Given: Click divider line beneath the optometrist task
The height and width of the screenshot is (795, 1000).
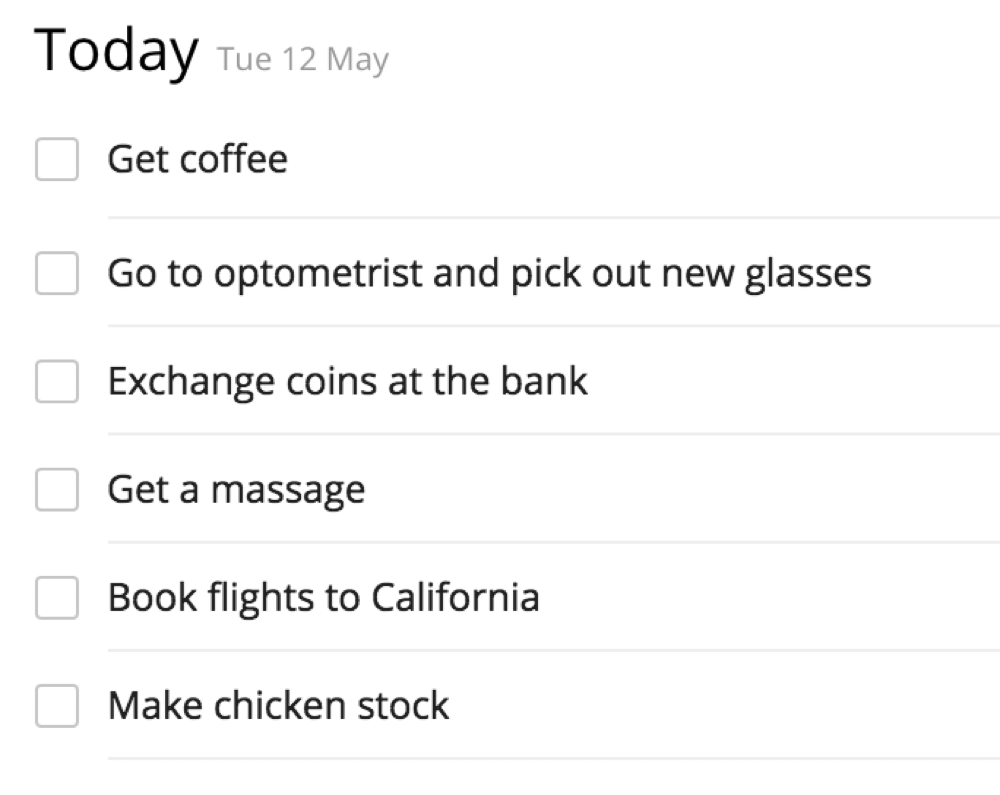Looking at the screenshot, I should (554, 326).
